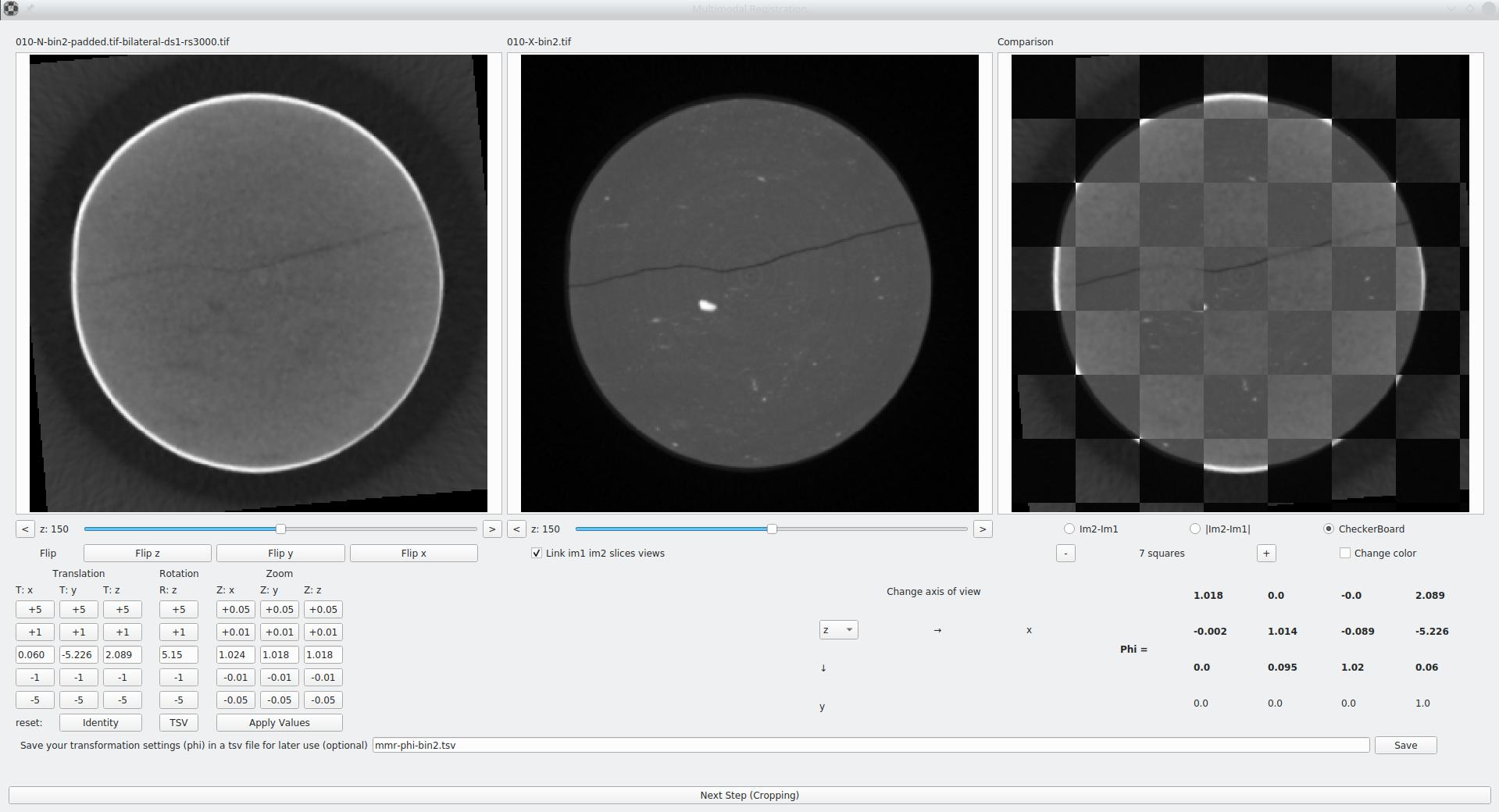This screenshot has width=1499, height=812.
Task: Select the |Im2-Im1| absolute difference mode
Action: [1195, 529]
